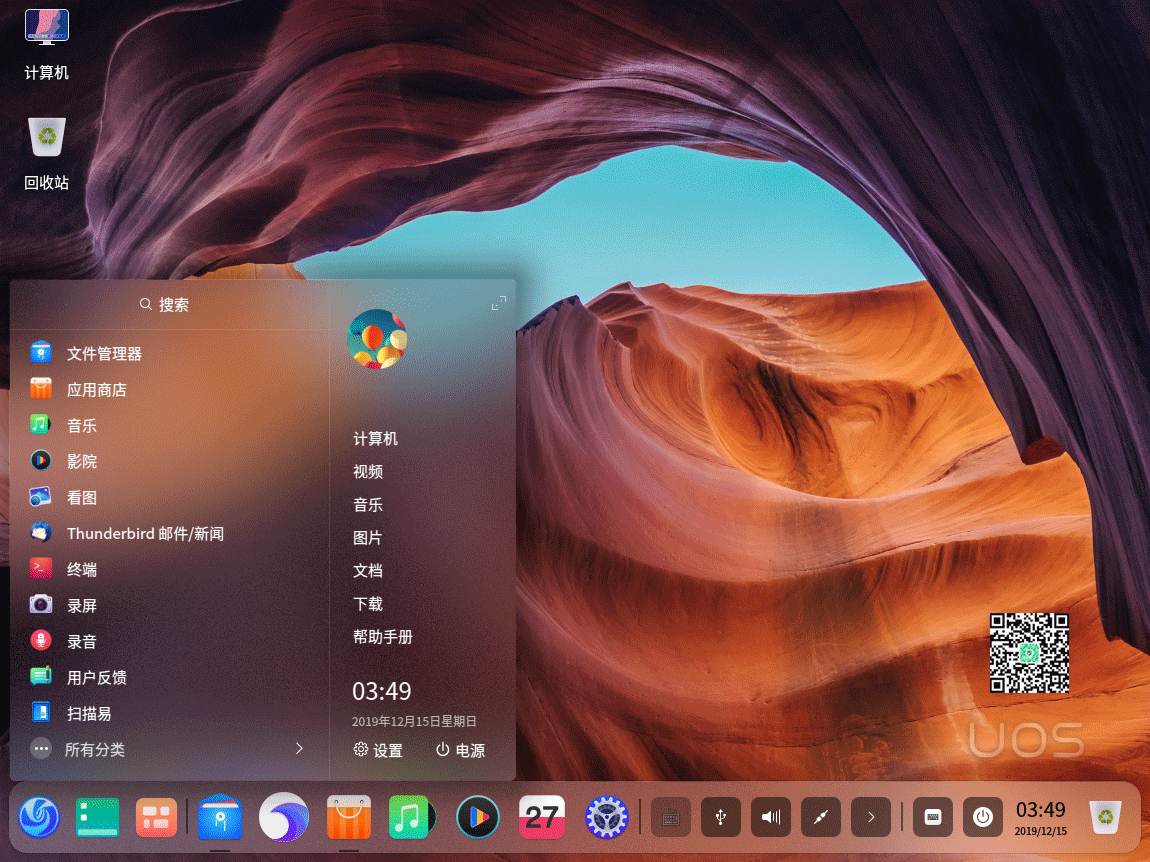Open the calendar icon showing 27
This screenshot has width=1150, height=862.
pyautogui.click(x=542, y=818)
